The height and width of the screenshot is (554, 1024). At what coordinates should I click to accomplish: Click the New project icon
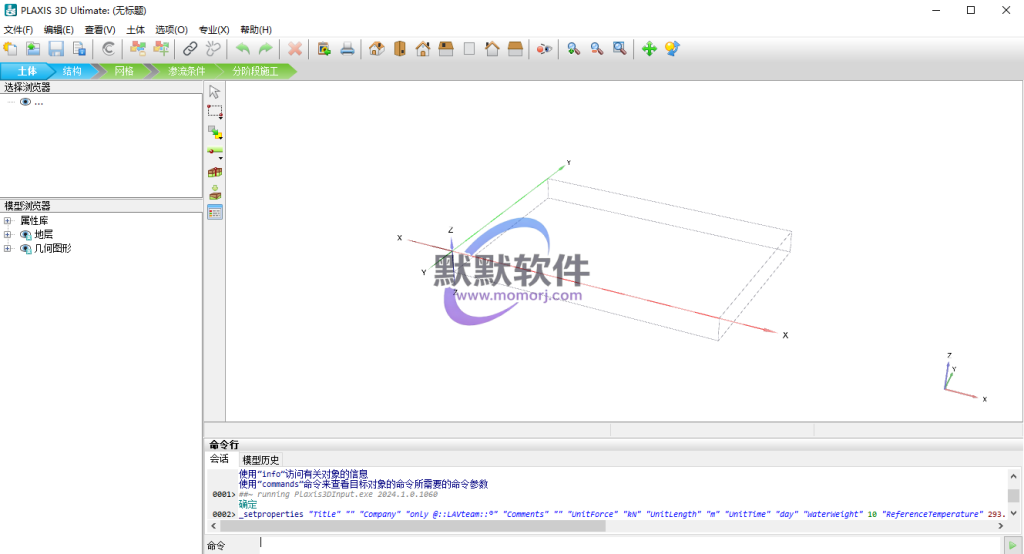tap(10, 48)
